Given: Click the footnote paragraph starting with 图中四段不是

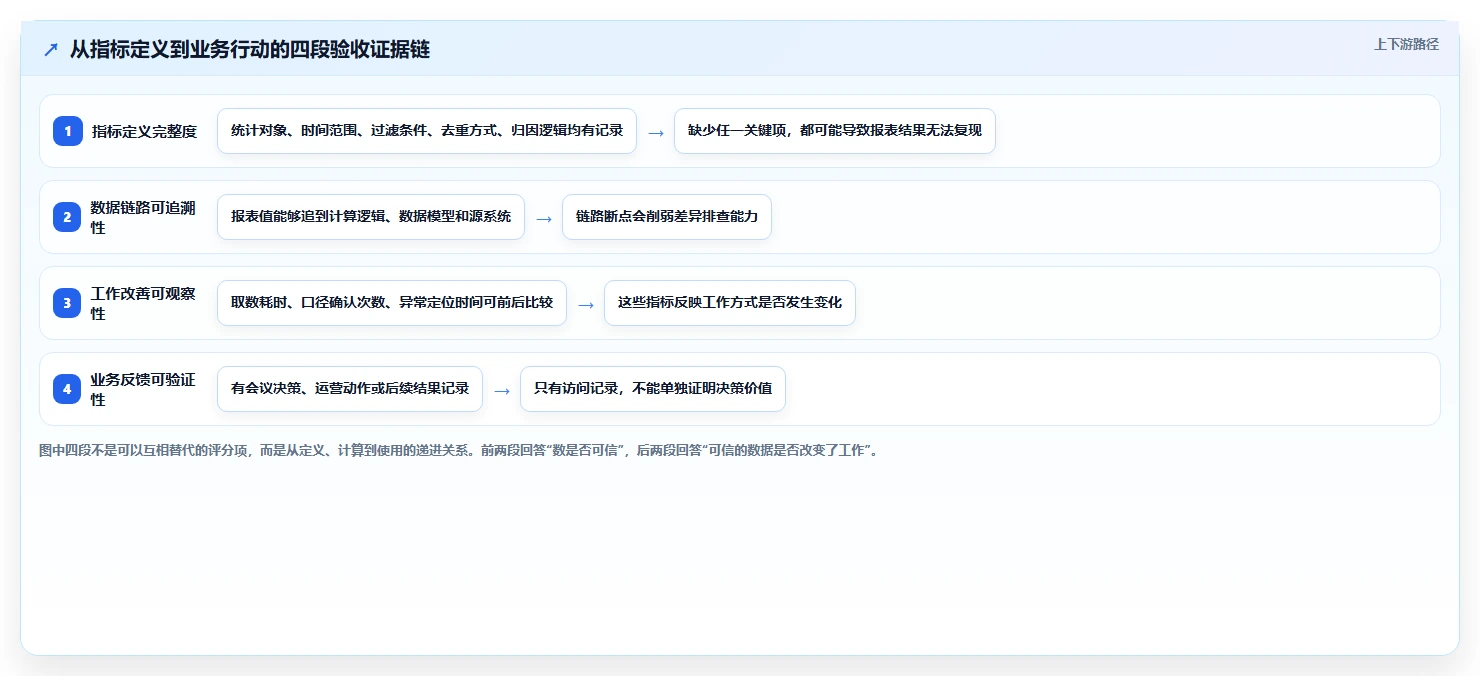Looking at the screenshot, I should (x=459, y=451).
